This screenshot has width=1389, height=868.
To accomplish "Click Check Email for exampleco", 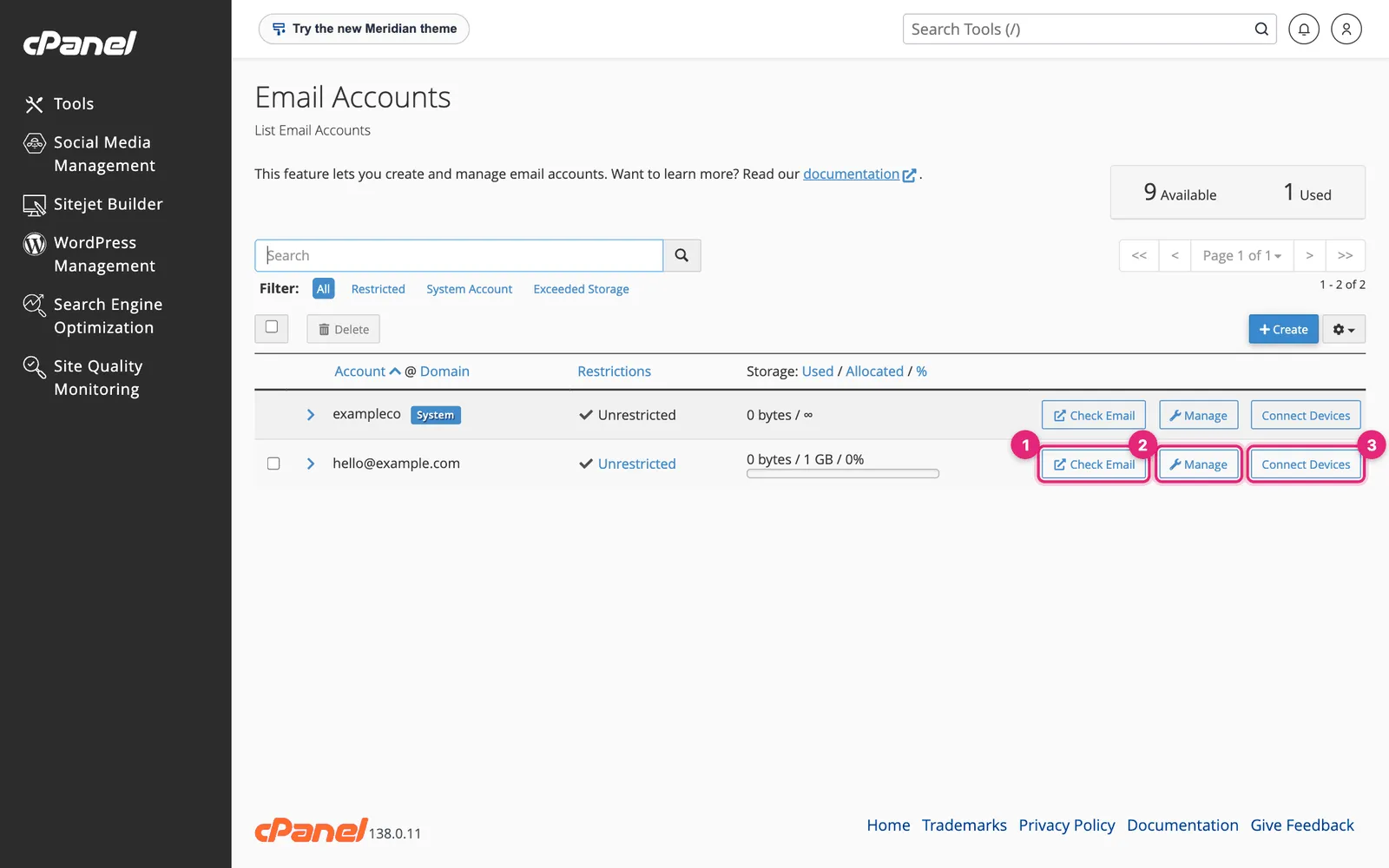I will tap(1094, 415).
